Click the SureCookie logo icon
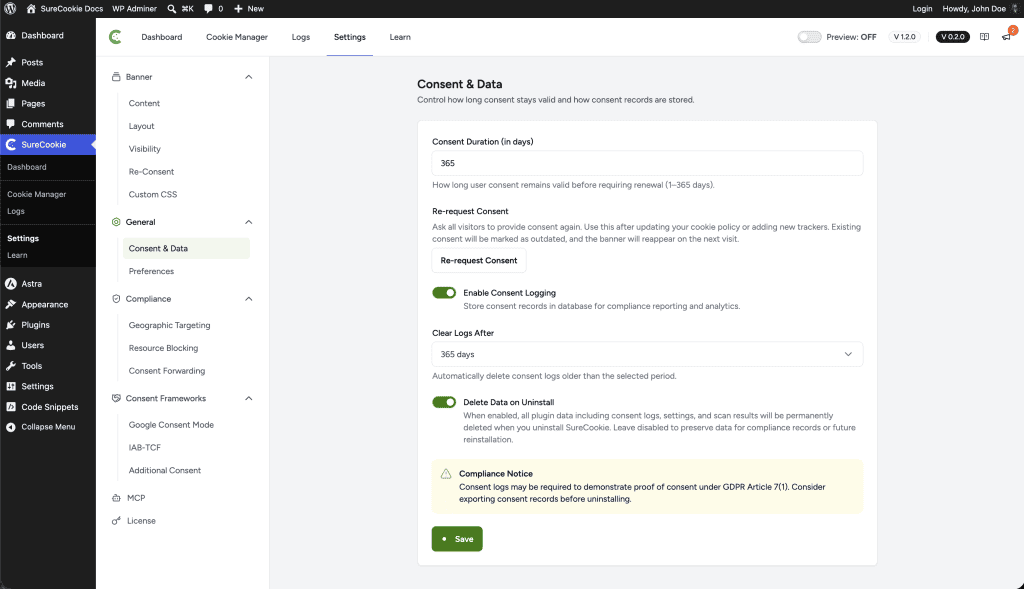Screen dimensions: 1024x589 pyautogui.click(x=116, y=37)
